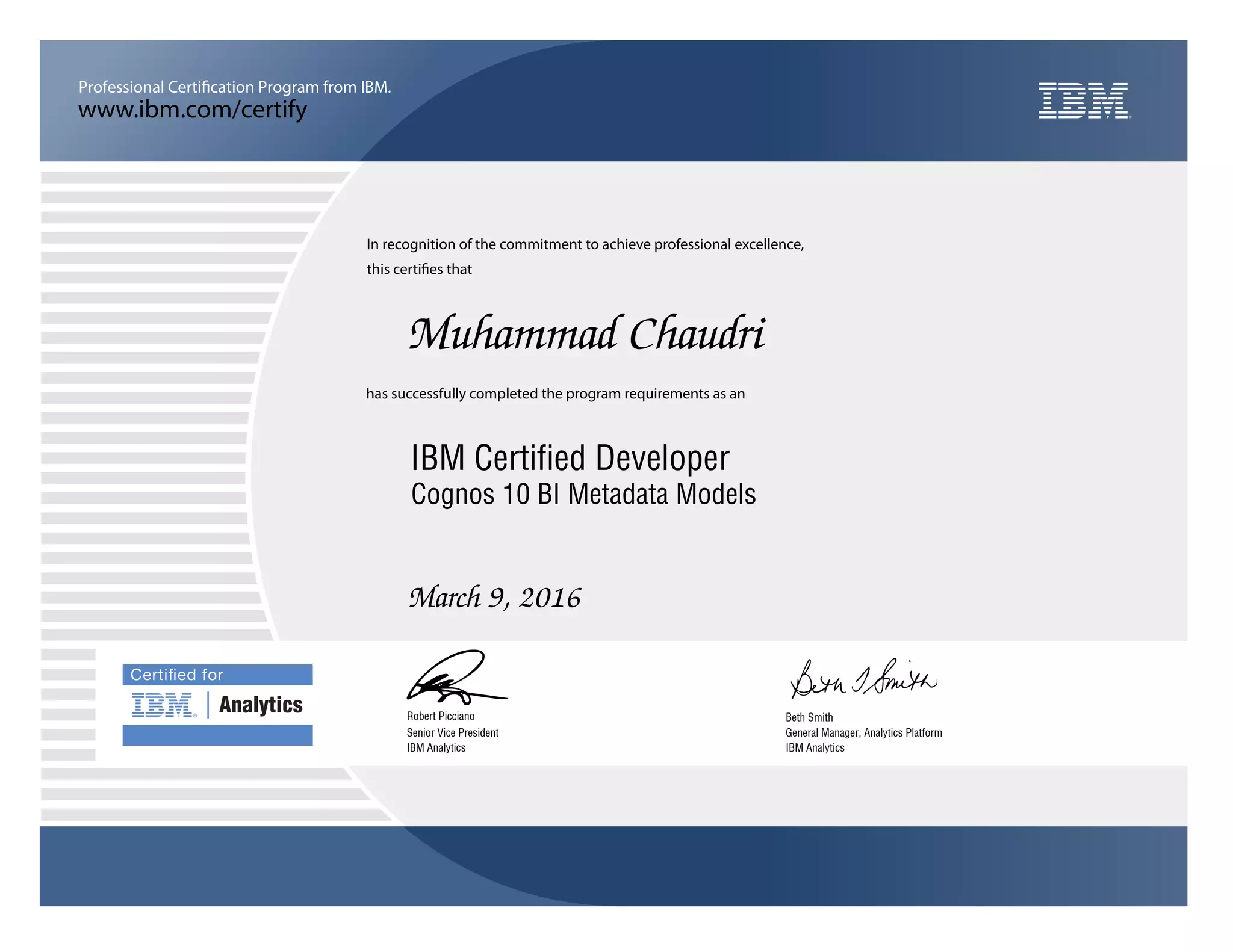Click IBM Analytics under Beth Smith
1233x952 pixels.
(x=815, y=748)
